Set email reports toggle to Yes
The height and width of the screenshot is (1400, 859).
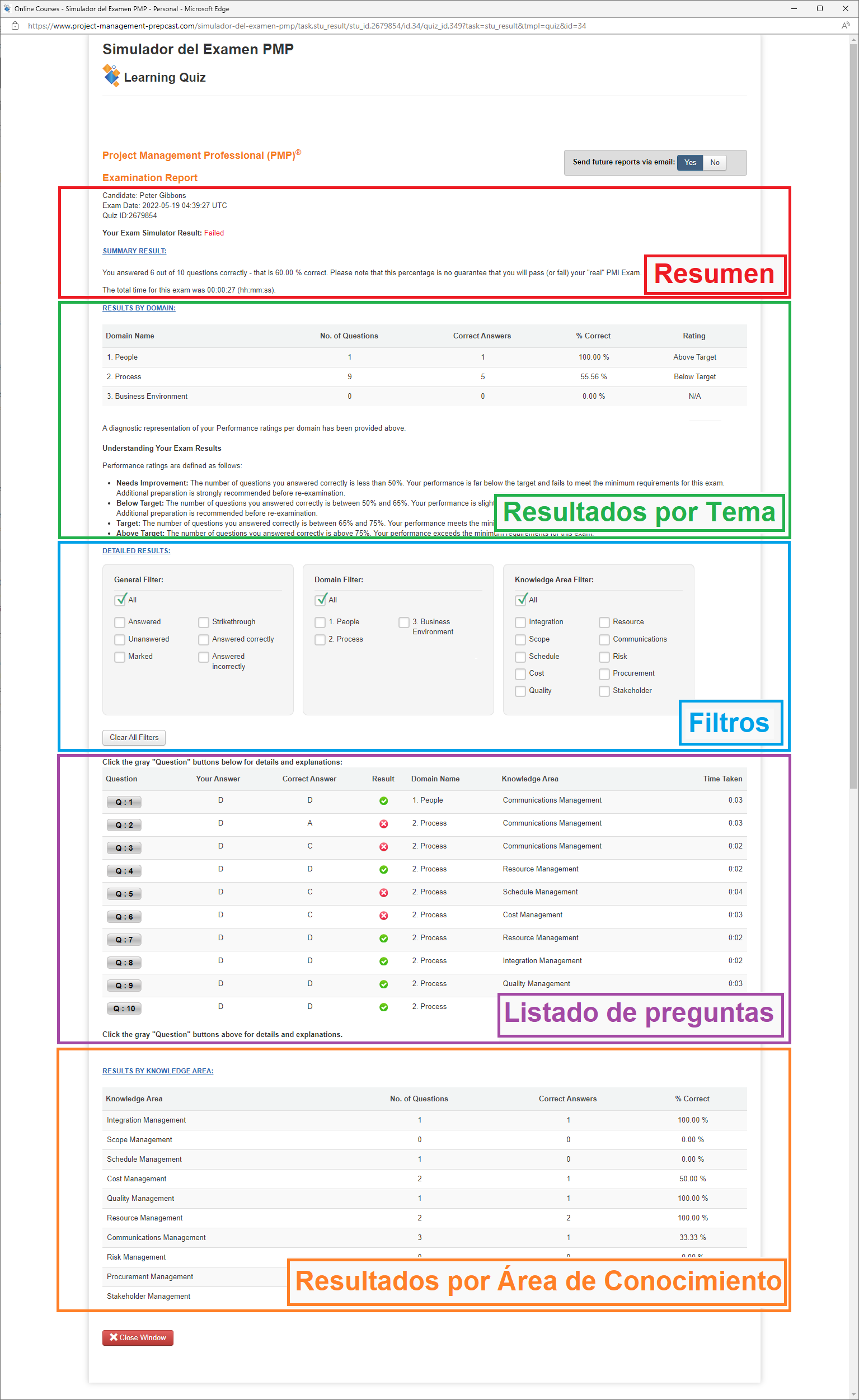(x=690, y=163)
